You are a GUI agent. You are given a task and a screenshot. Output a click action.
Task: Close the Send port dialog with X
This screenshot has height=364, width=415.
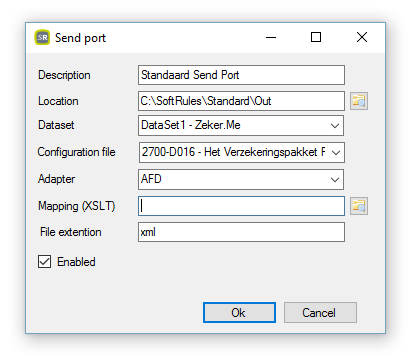[x=362, y=37]
